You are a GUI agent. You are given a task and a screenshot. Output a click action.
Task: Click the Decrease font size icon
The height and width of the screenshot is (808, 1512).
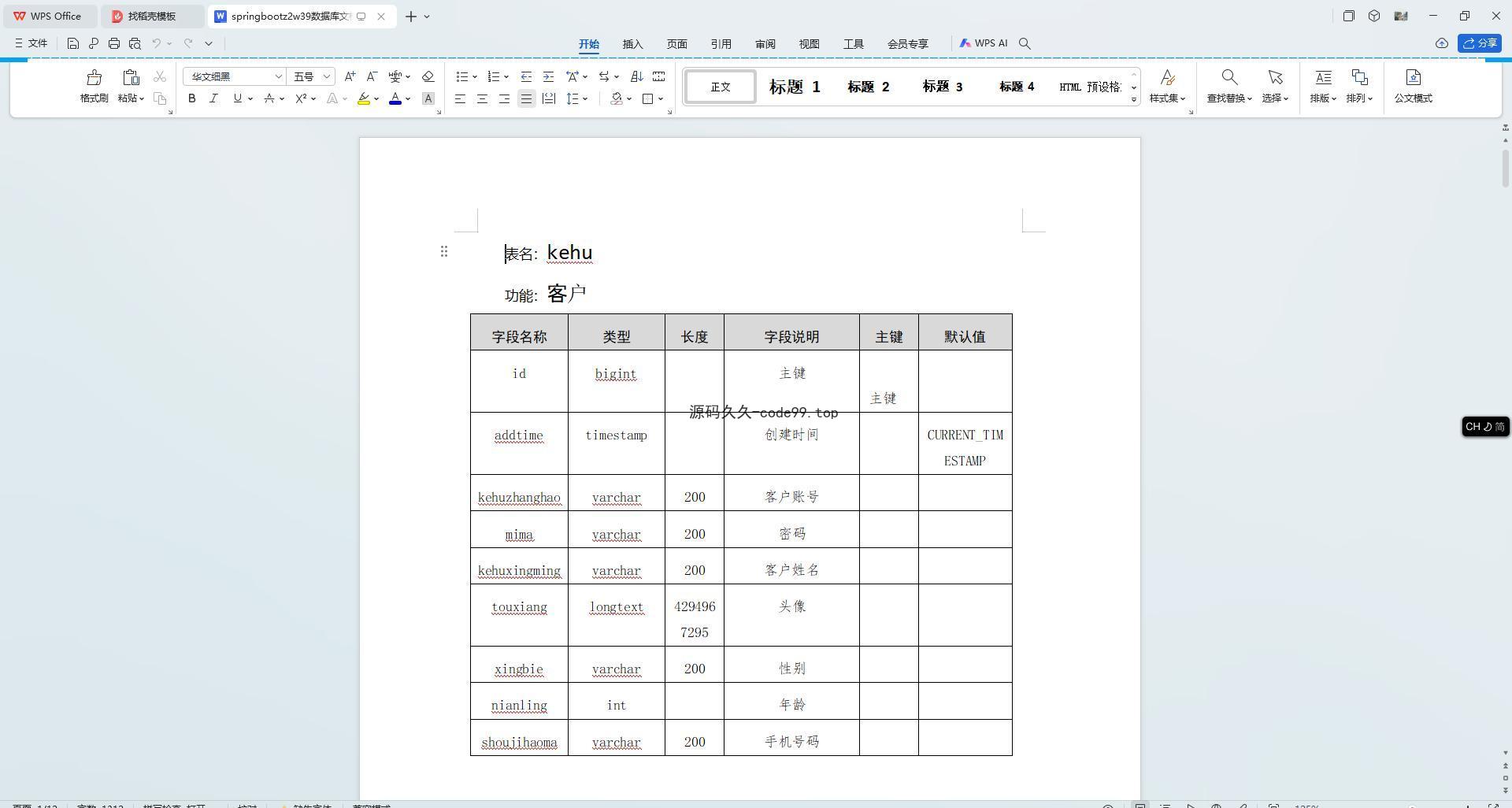pos(372,76)
